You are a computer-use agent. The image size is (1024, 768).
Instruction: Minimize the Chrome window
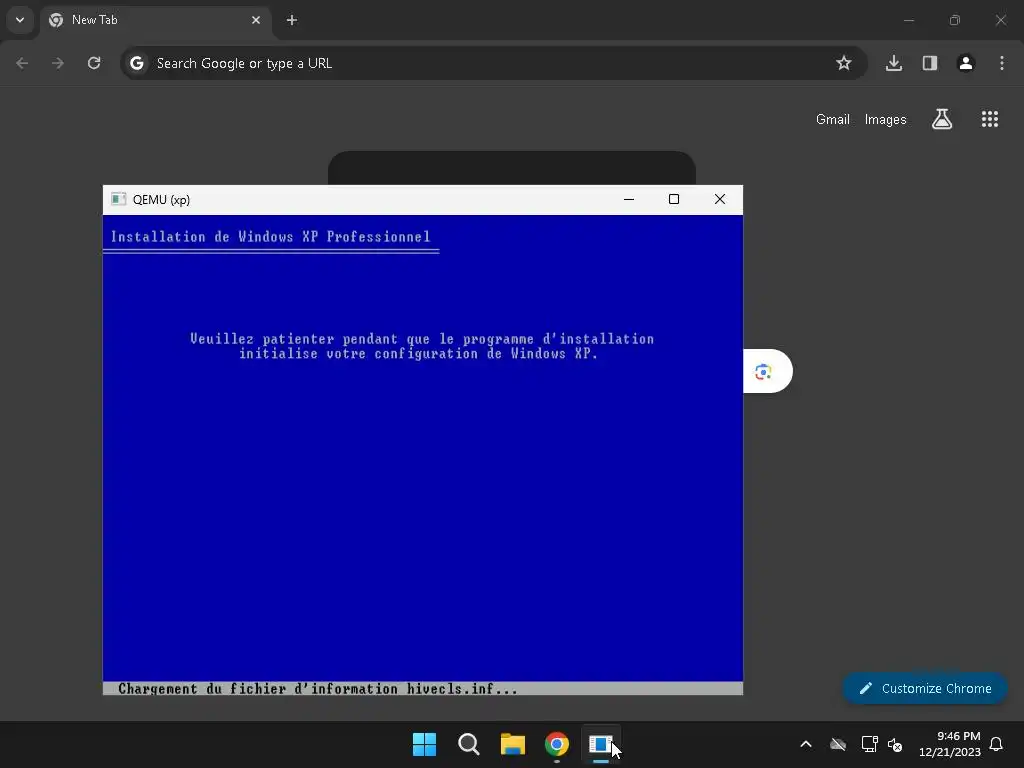tap(908, 20)
